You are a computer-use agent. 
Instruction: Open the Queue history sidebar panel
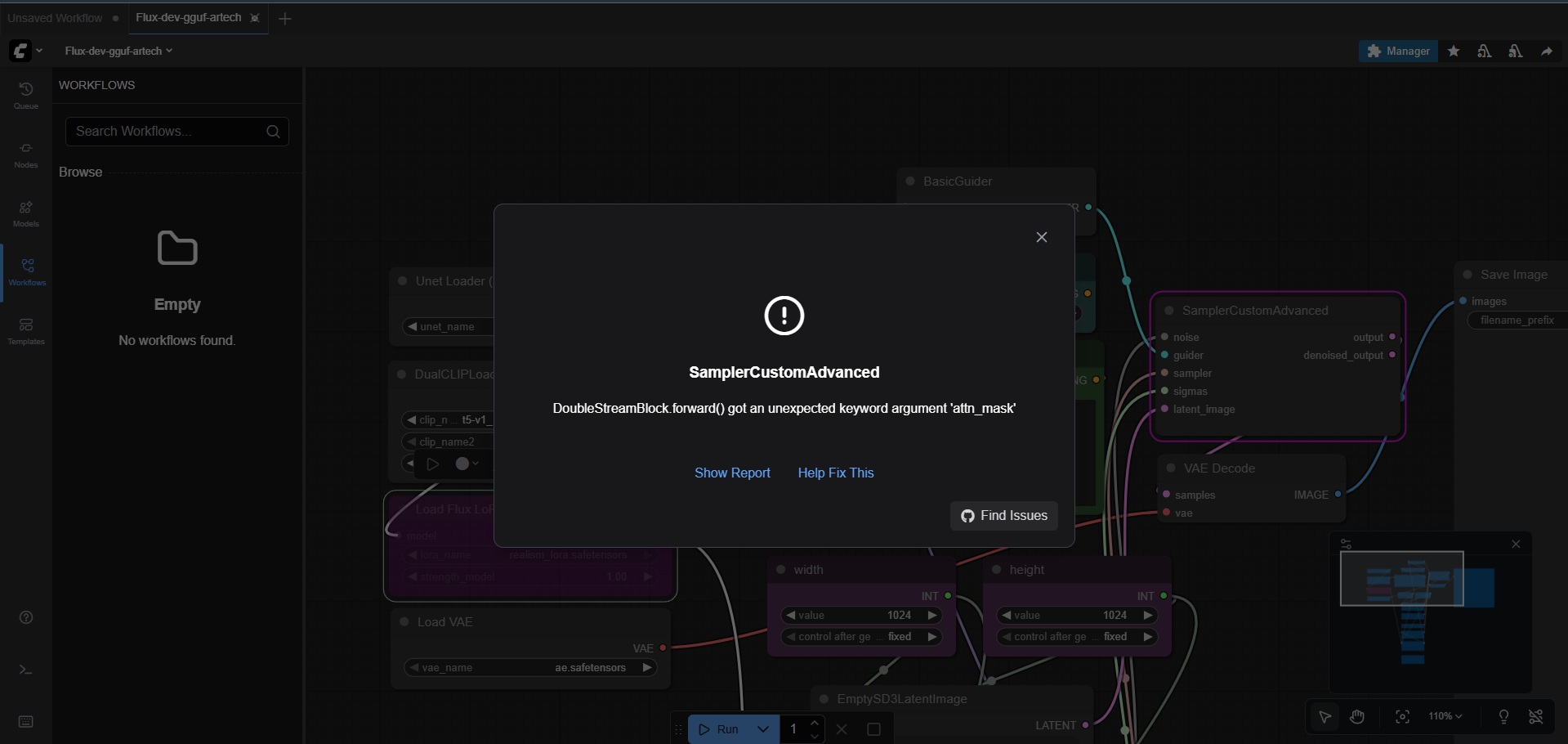[x=26, y=95]
